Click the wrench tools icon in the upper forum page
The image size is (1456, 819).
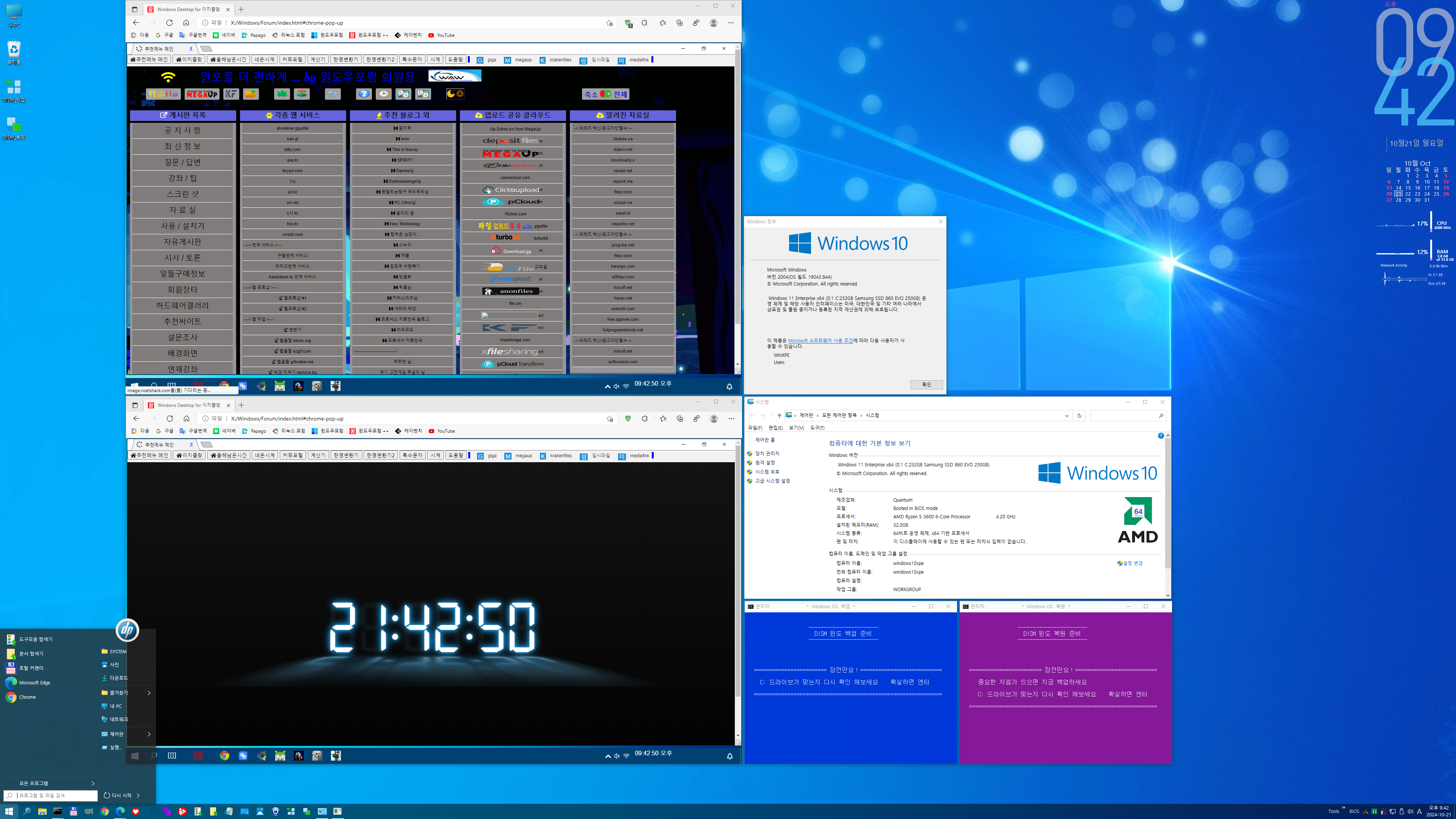tap(333, 94)
